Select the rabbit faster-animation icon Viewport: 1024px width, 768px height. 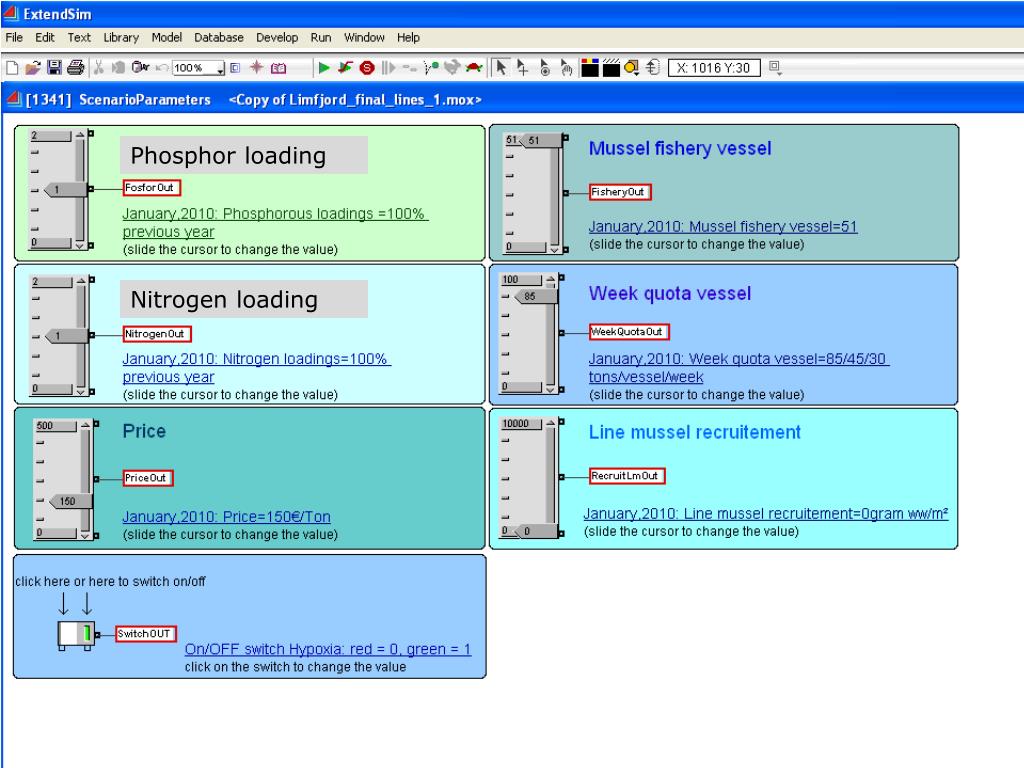point(452,67)
